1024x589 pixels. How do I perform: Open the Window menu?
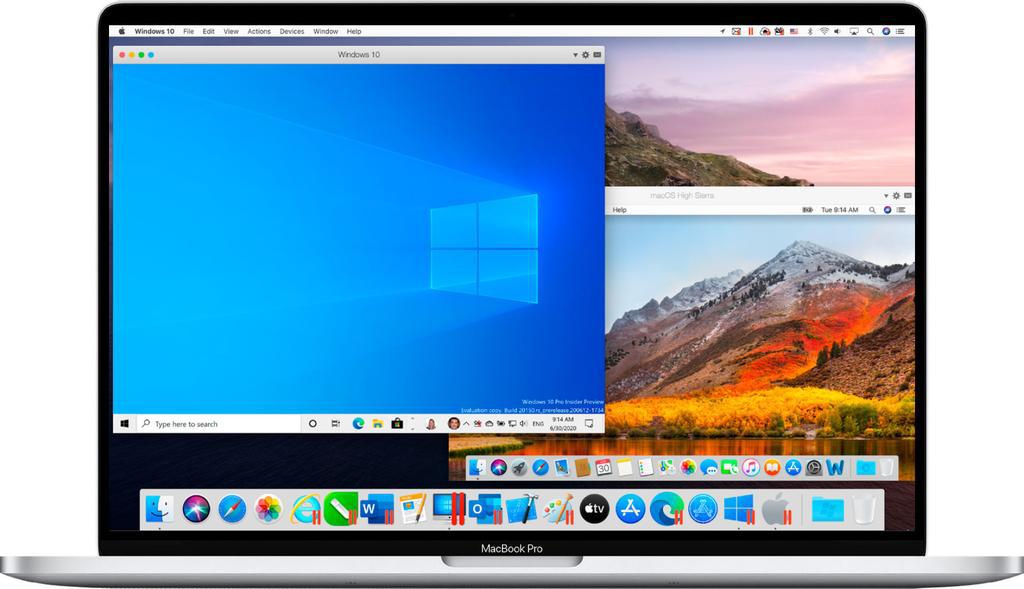click(x=325, y=31)
